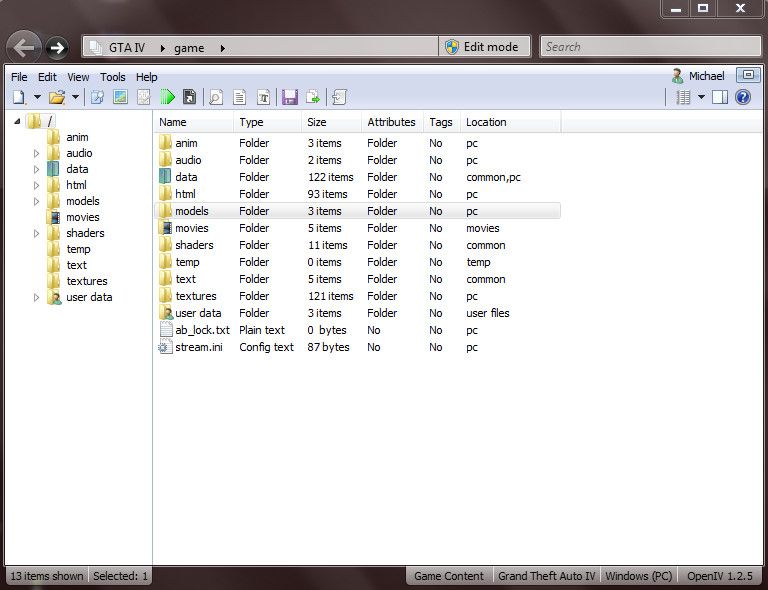Click the New file toolbar icon
The image size is (768, 590).
coord(19,97)
